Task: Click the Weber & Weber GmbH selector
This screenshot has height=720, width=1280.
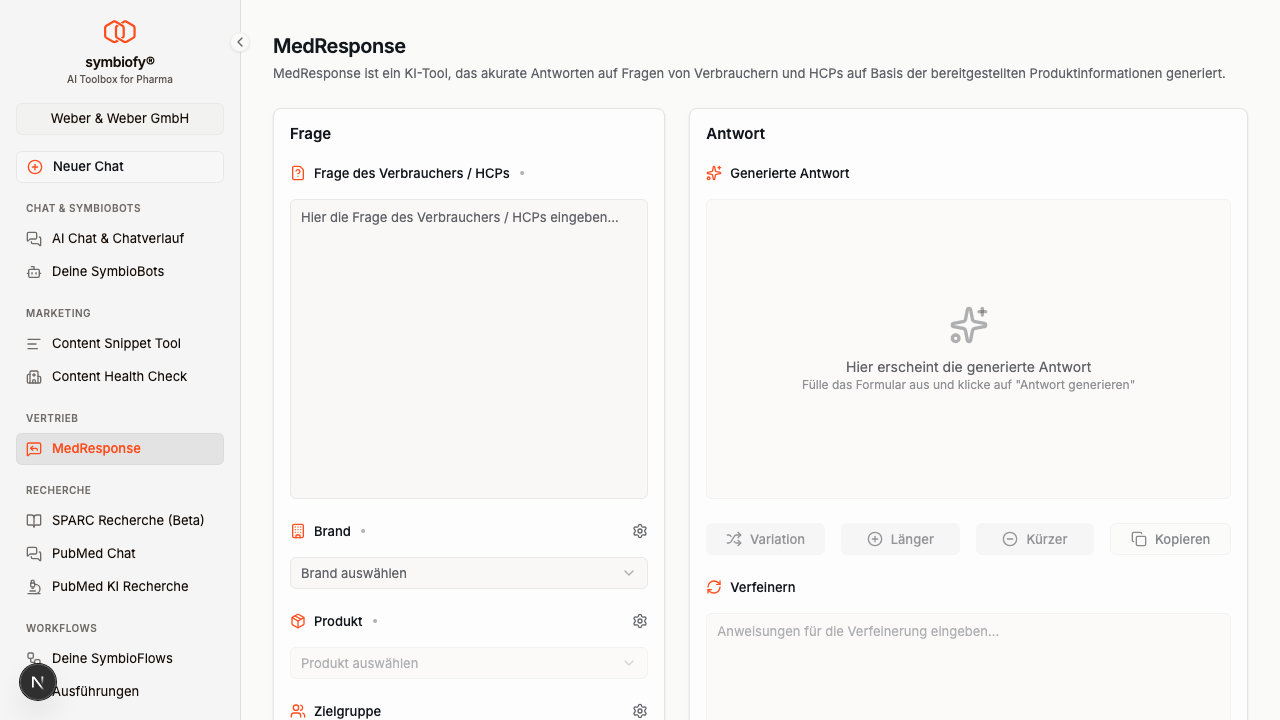Action: pyautogui.click(x=120, y=118)
